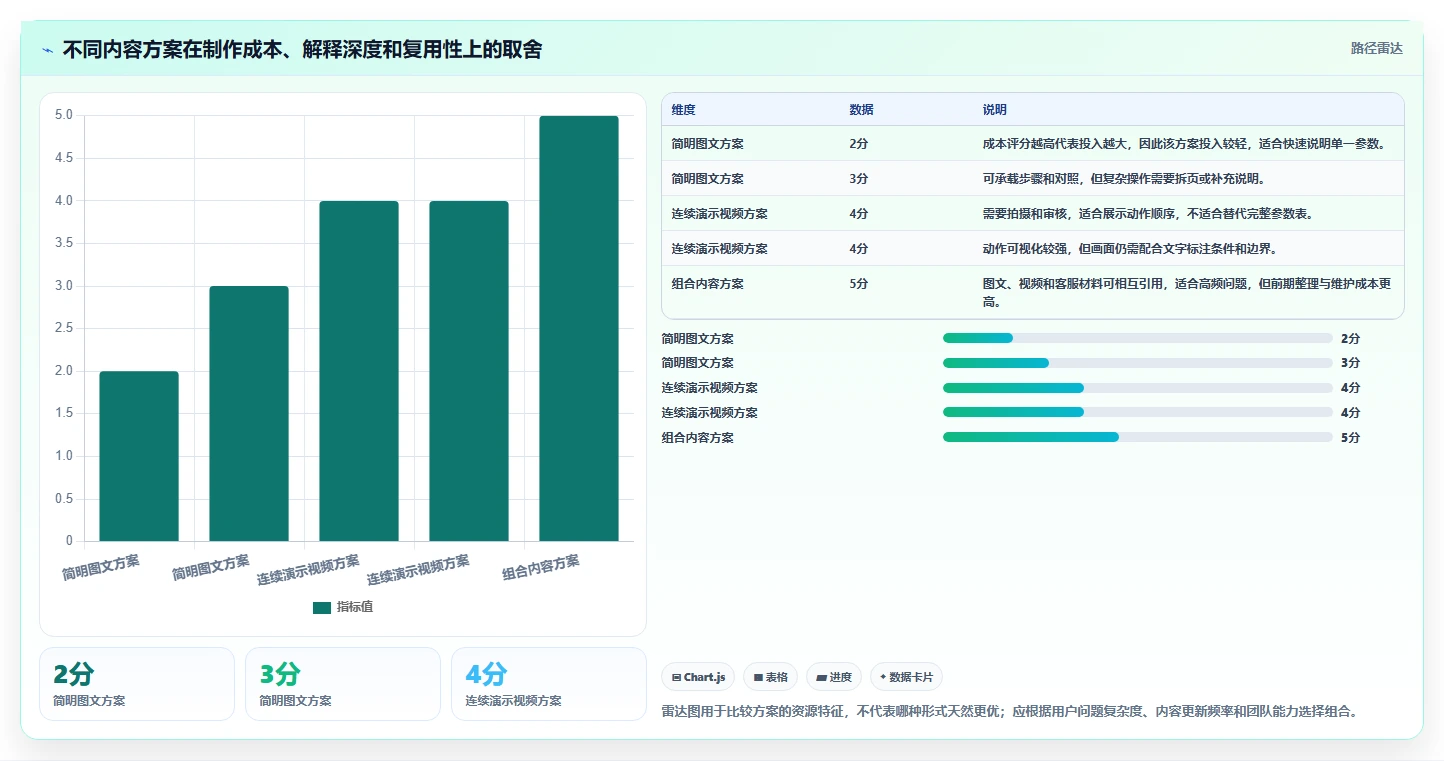Select the 进度 chip
This screenshot has width=1444, height=761.
click(834, 677)
